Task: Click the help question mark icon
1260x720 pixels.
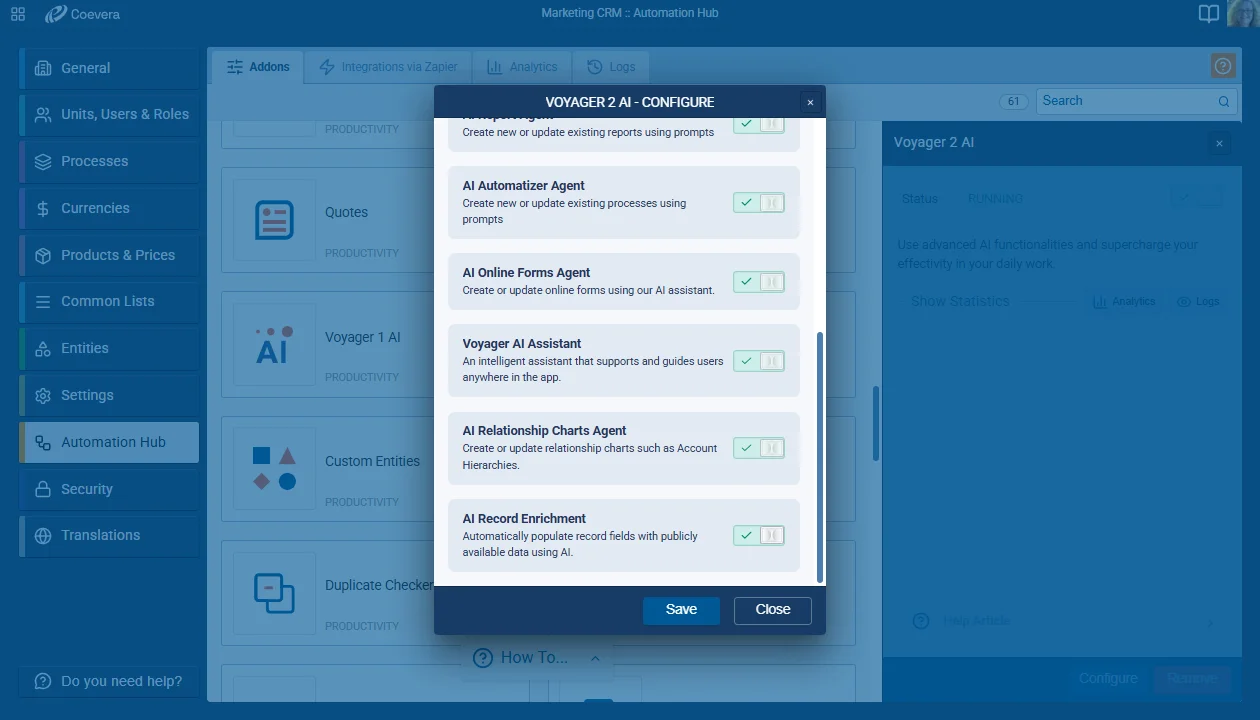Action: click(1223, 66)
